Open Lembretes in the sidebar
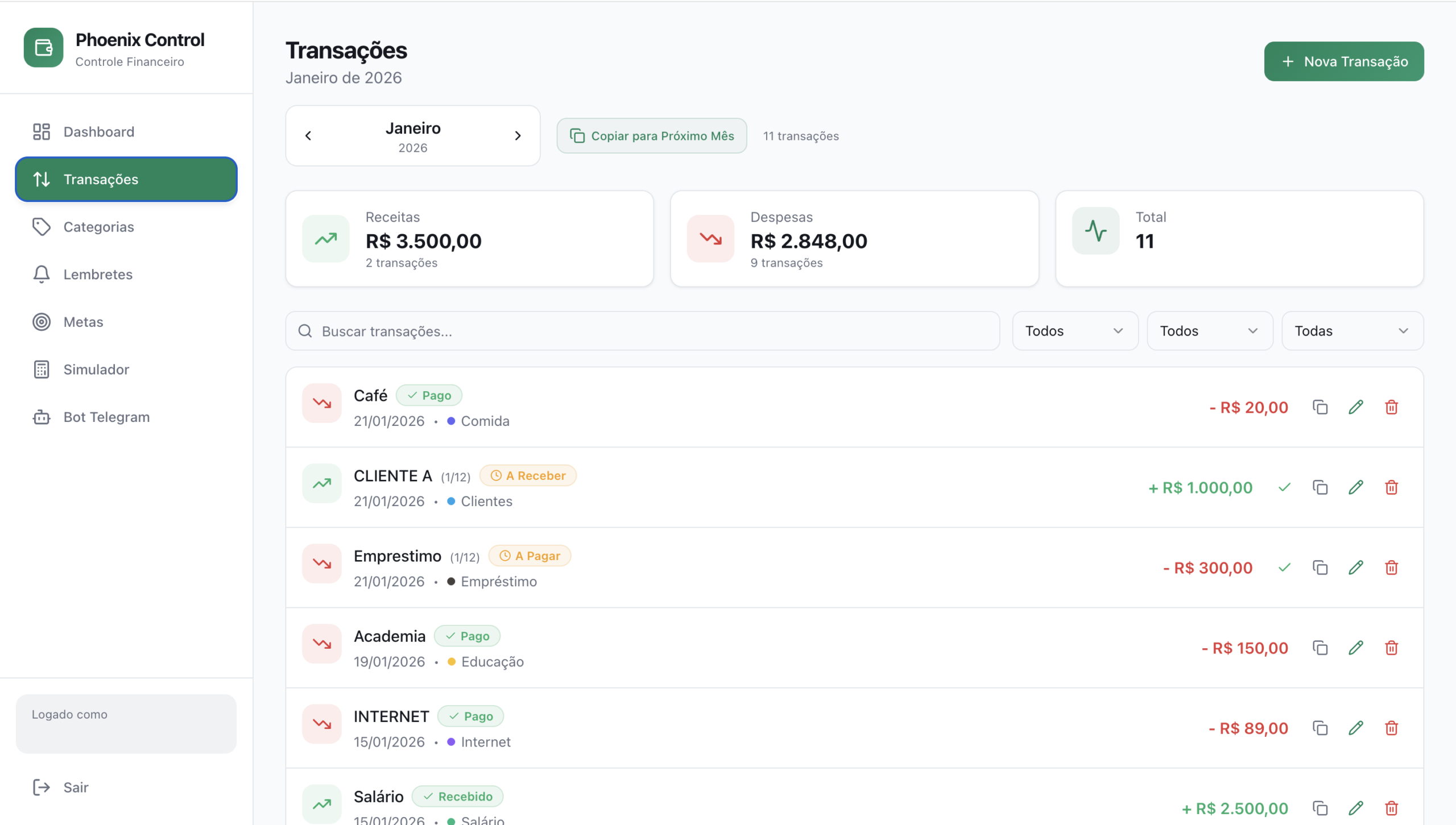 pos(126,275)
